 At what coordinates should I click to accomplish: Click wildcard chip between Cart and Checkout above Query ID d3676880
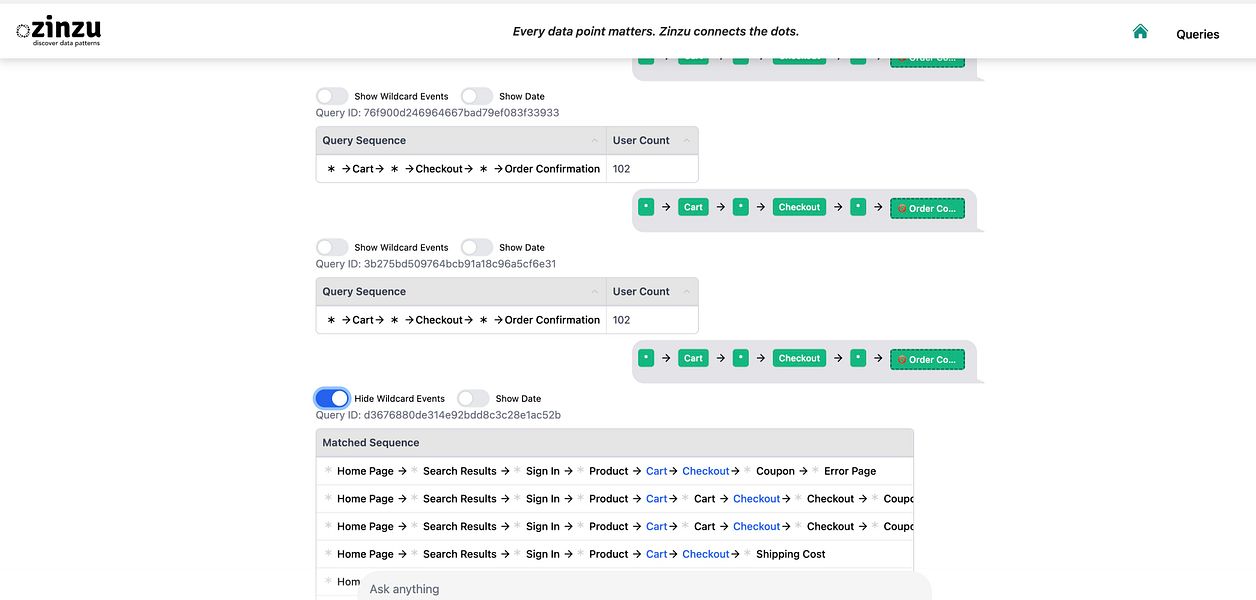click(741, 358)
